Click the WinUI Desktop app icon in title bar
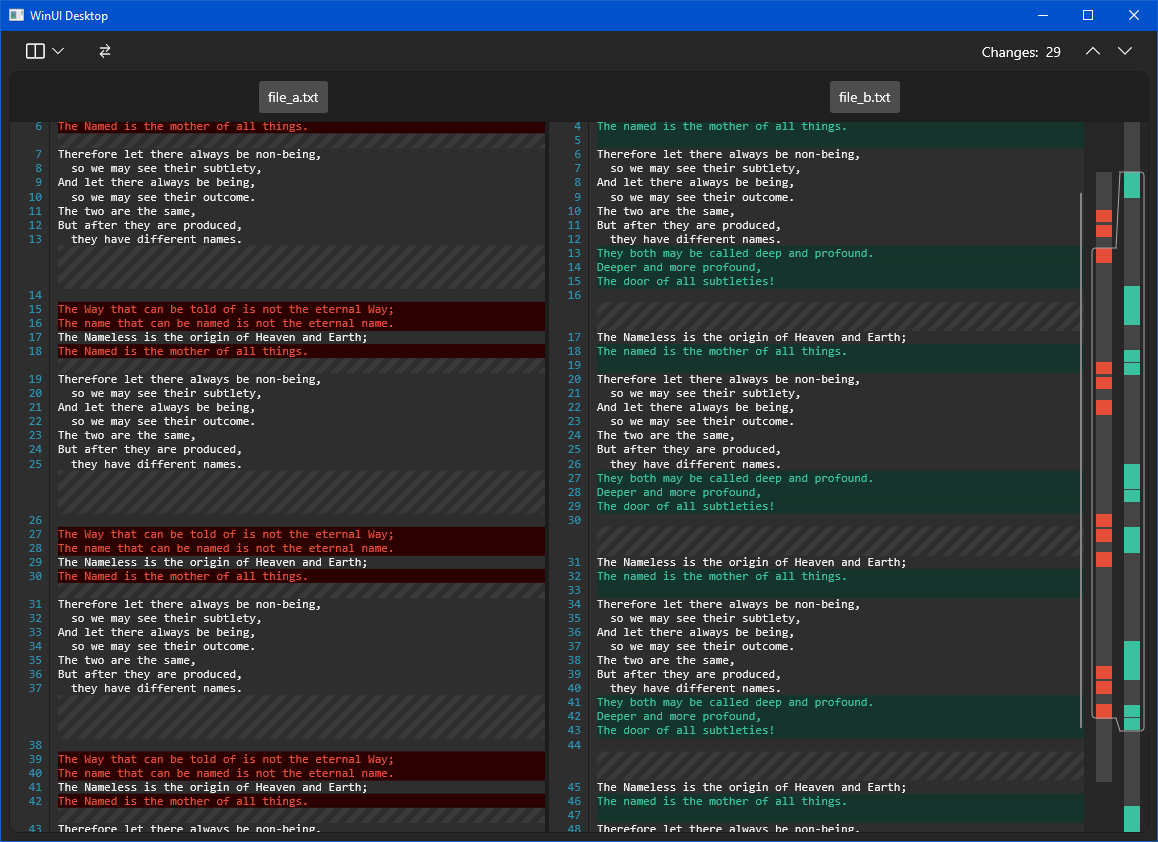Screen dimensions: 1158x842 tap(16, 16)
